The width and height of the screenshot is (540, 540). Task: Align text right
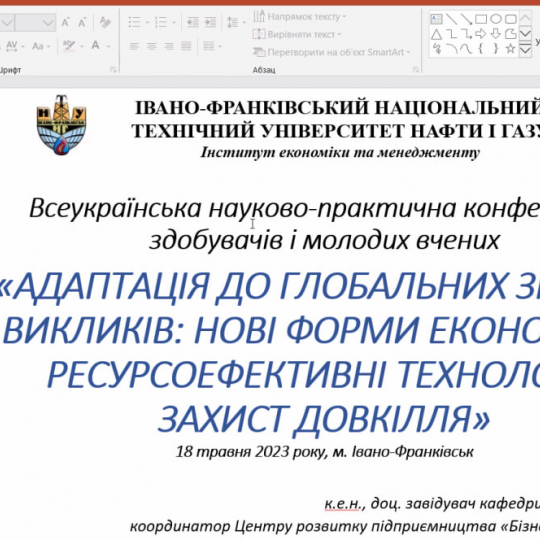(169, 46)
